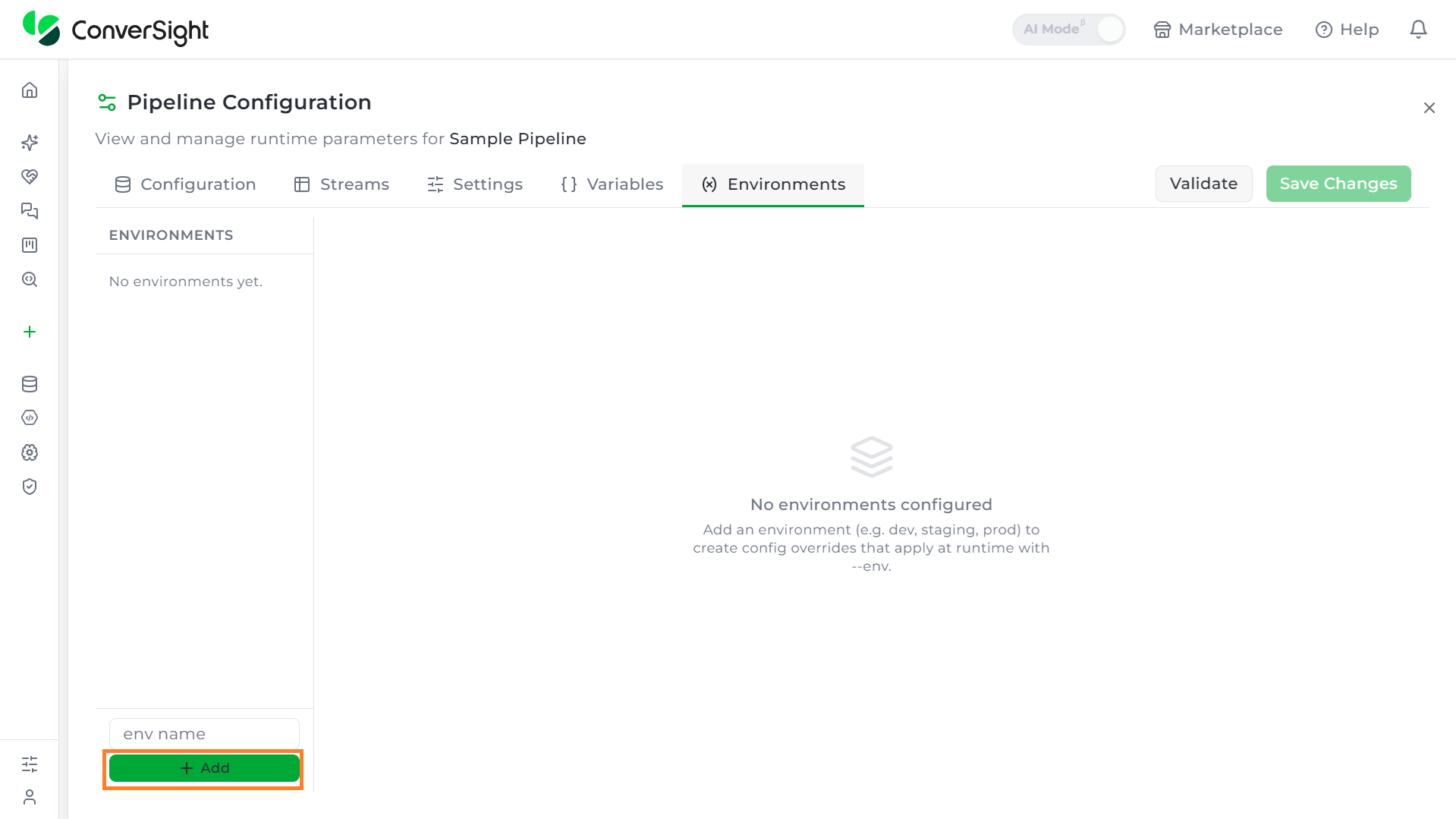Close the Pipeline Configuration panel
Screen dimensions: 1456x819
click(1429, 108)
